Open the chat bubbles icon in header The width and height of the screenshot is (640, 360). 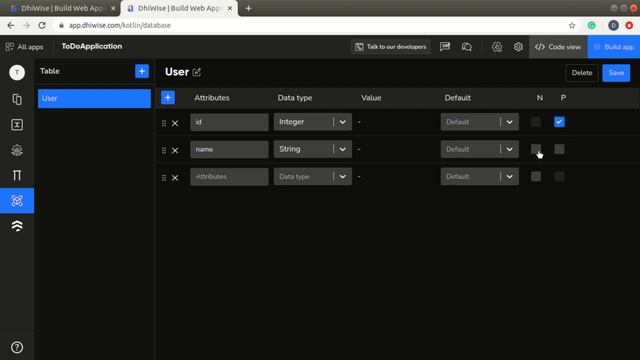tap(467, 47)
